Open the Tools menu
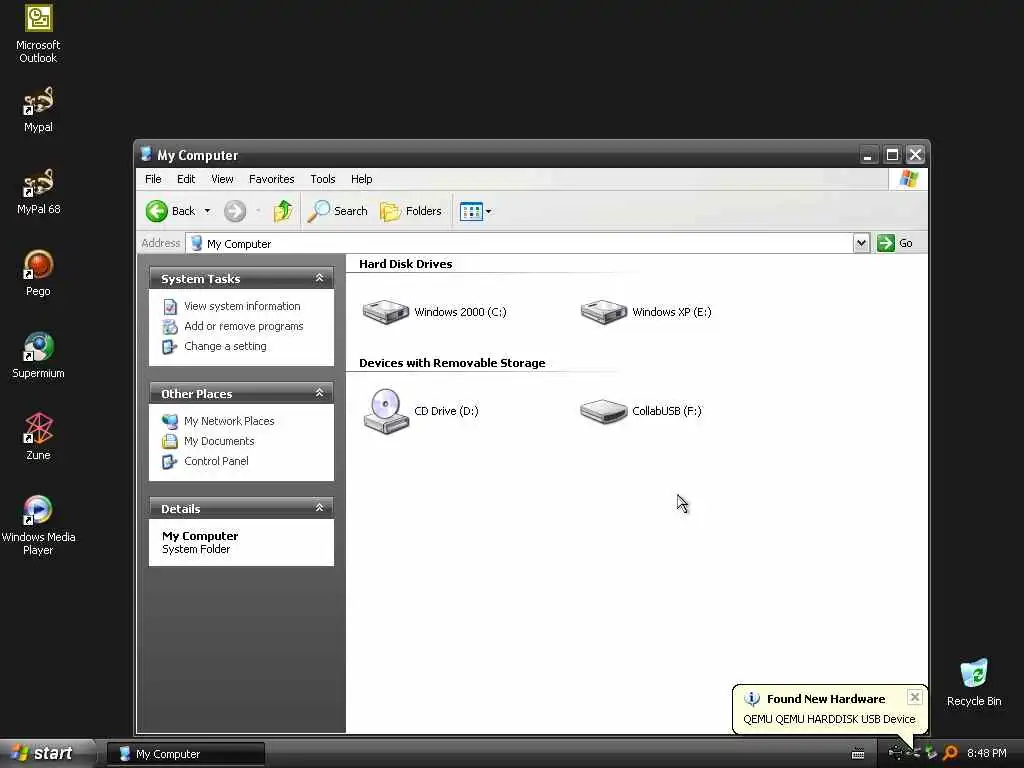The image size is (1024, 768). [x=323, y=179]
